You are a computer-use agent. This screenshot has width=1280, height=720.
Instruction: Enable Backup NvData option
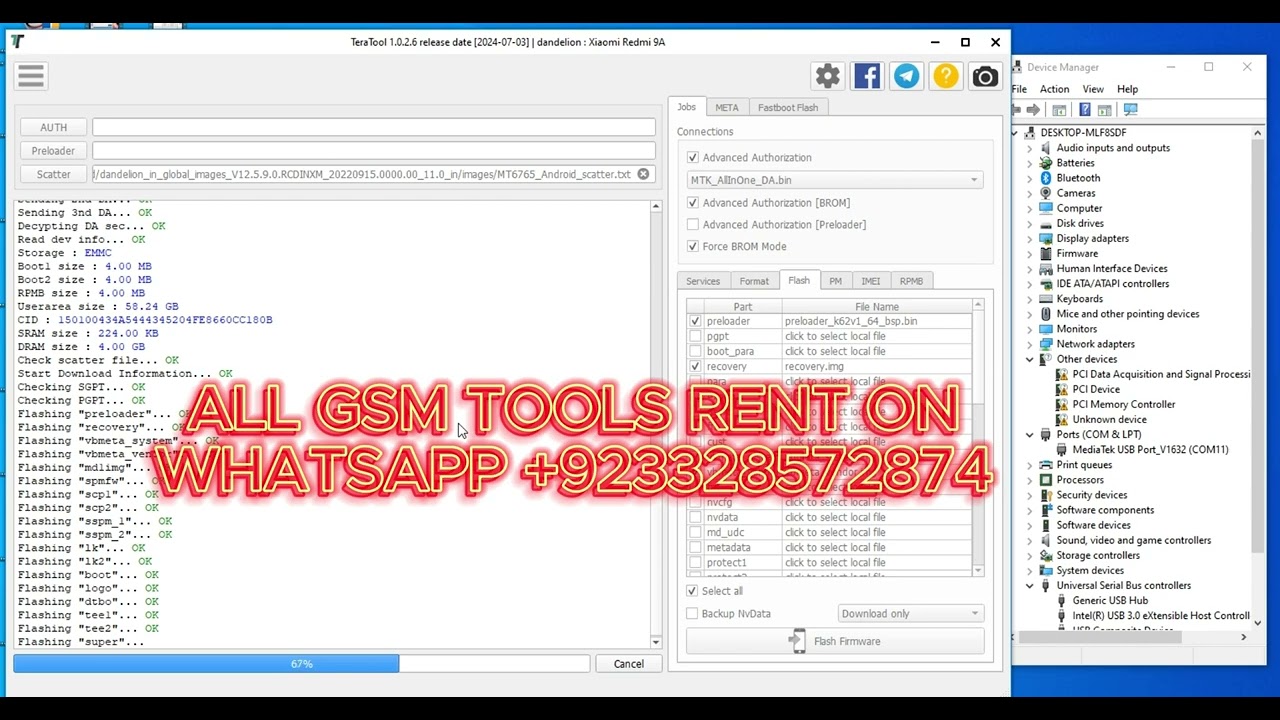(x=693, y=613)
